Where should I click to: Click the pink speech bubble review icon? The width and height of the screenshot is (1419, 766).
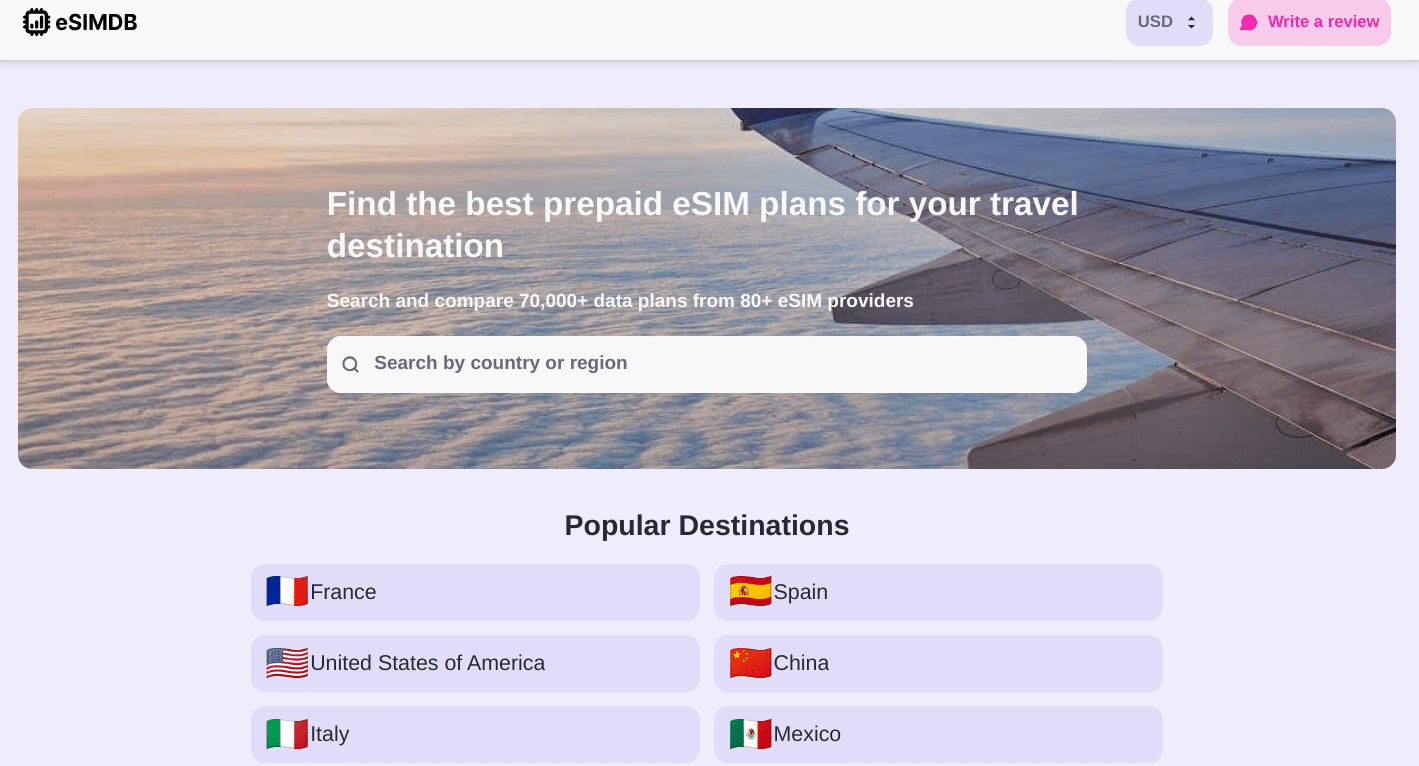pyautogui.click(x=1248, y=22)
